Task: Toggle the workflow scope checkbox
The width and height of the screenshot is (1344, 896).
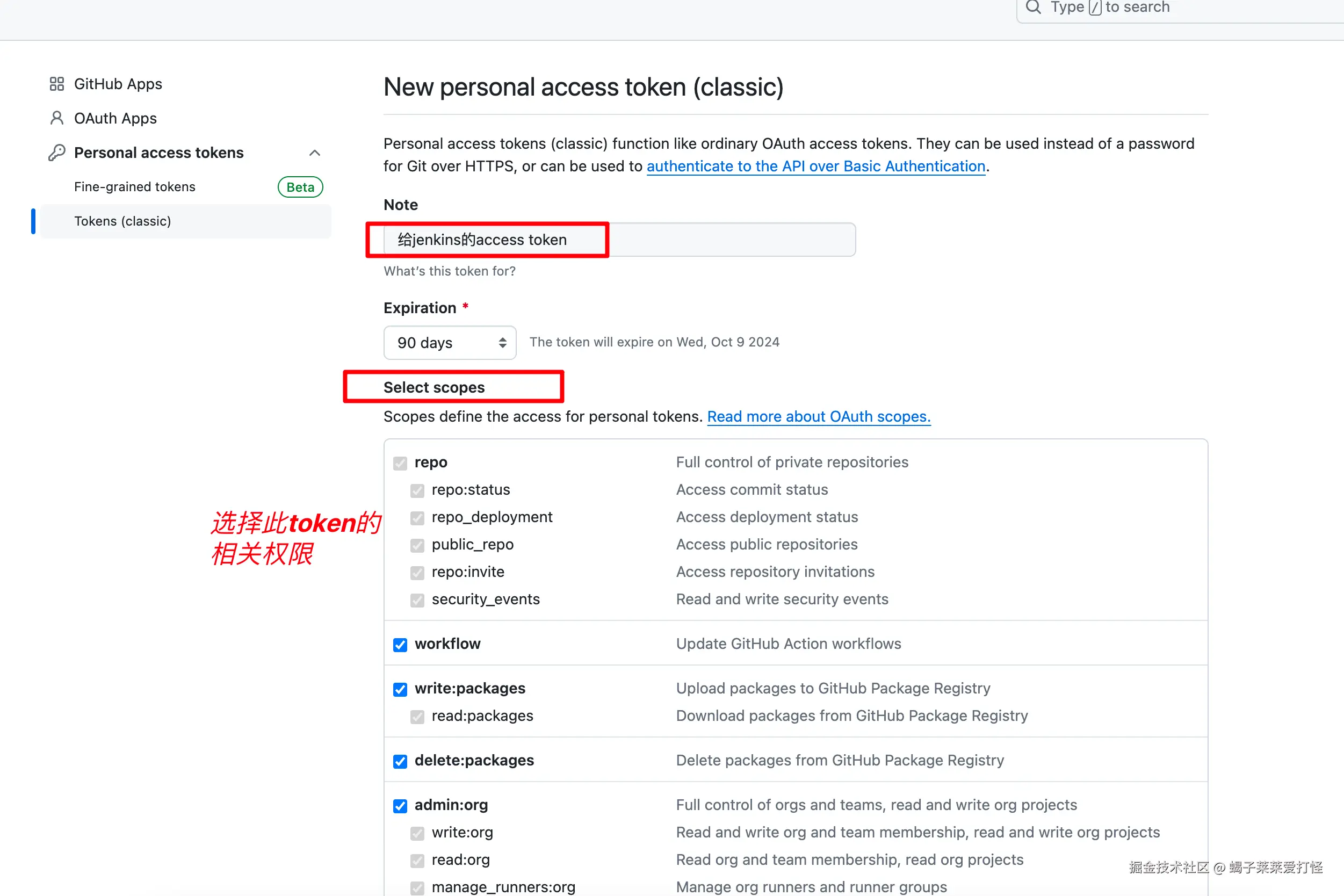Action: coord(400,645)
